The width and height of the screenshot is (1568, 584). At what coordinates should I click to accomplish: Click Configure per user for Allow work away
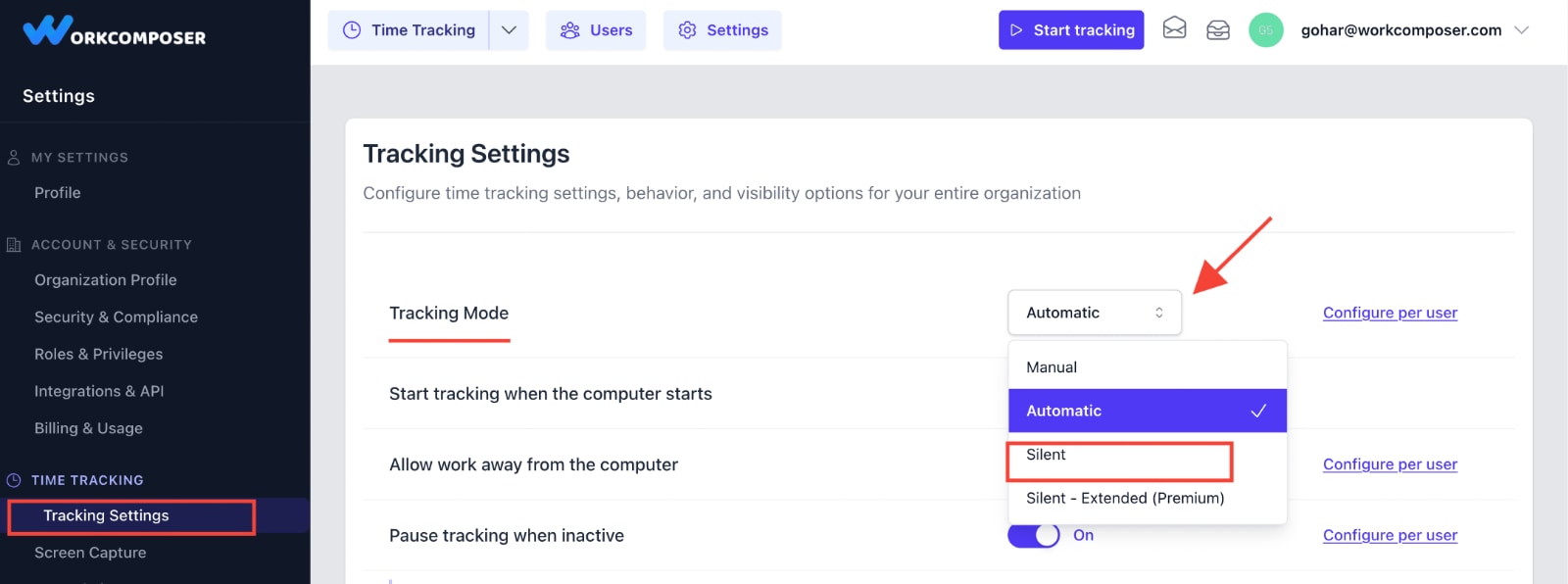click(x=1390, y=464)
